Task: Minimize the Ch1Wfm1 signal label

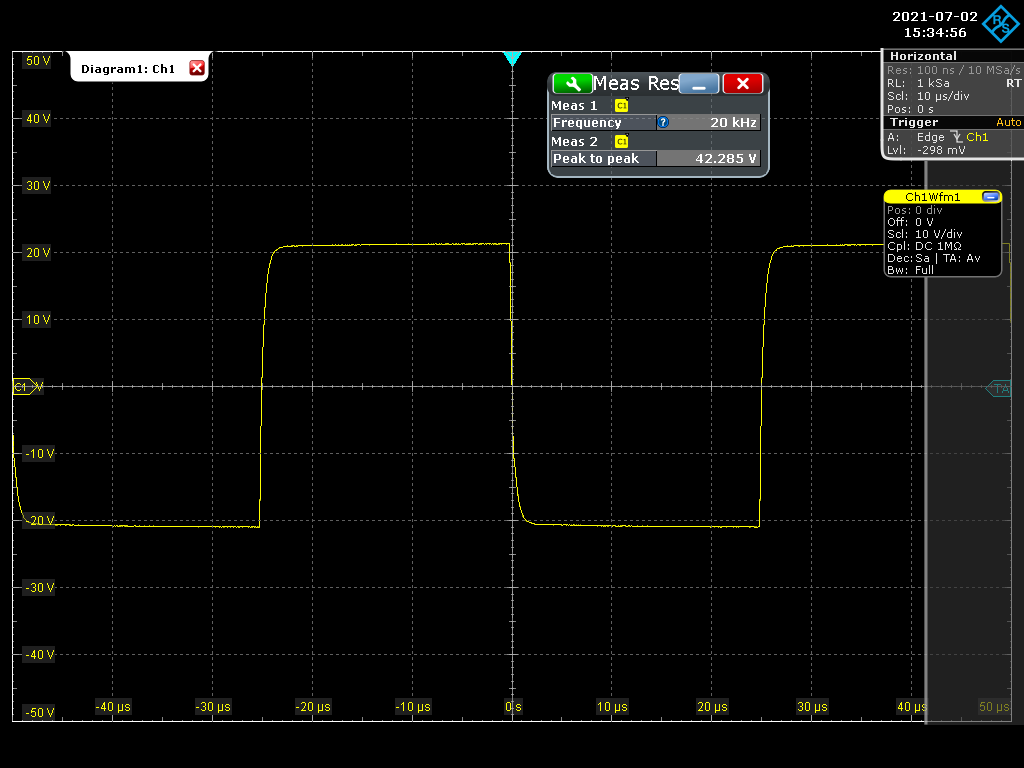Action: point(990,197)
